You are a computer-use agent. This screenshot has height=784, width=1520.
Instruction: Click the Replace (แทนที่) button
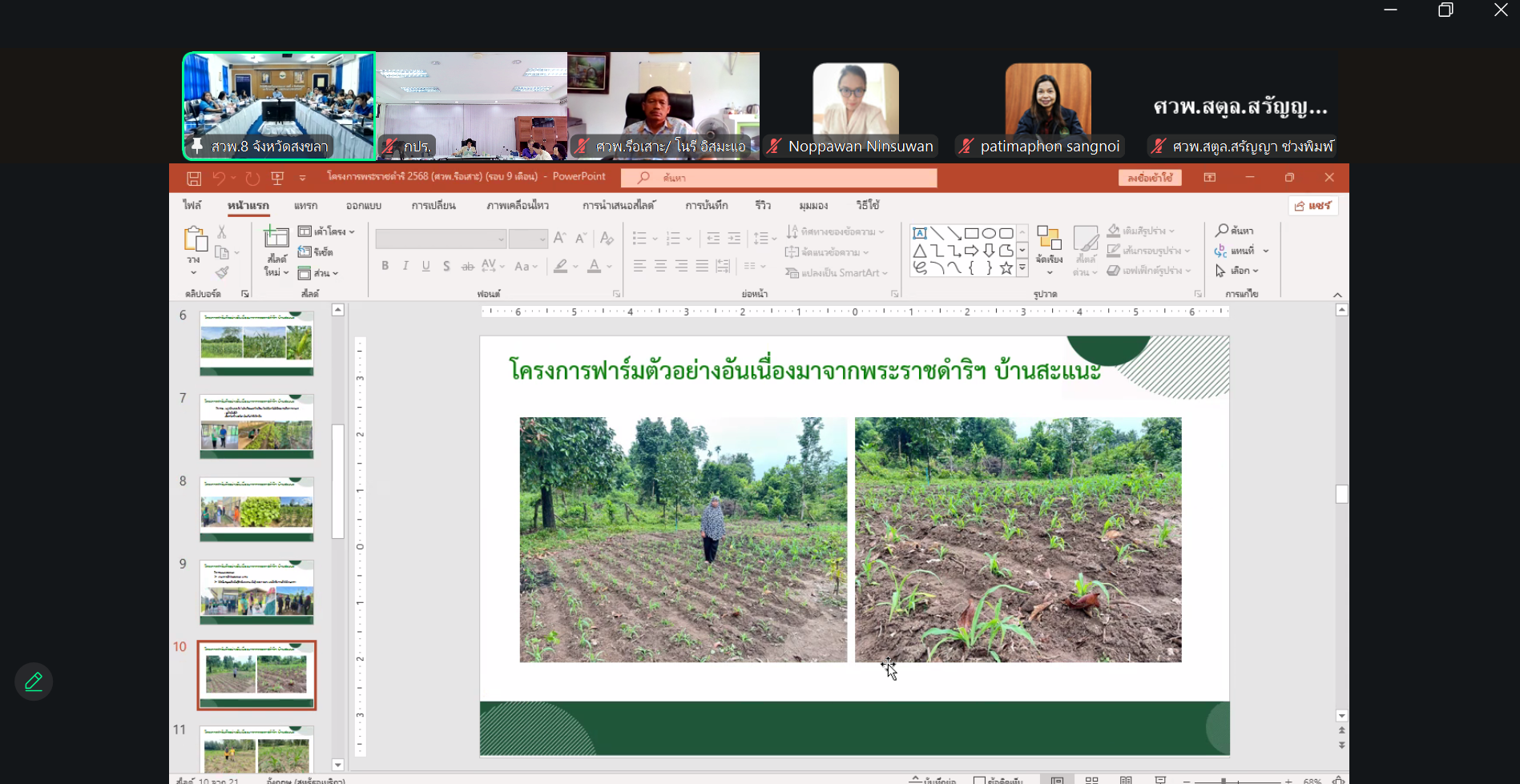click(x=1241, y=251)
